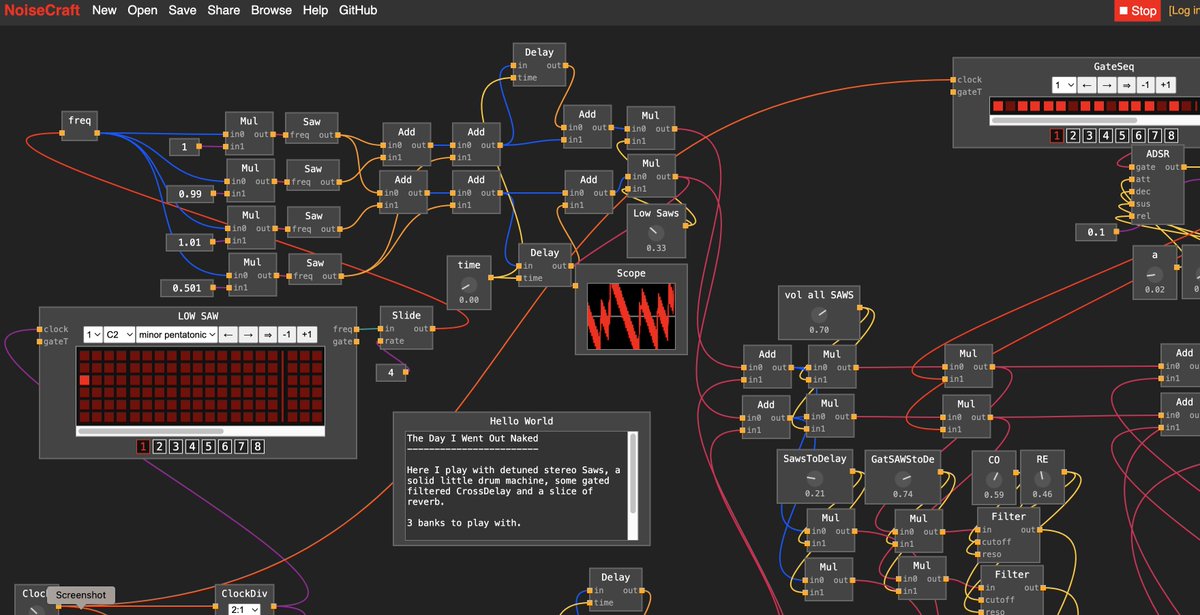Click Share in the top bar
The image size is (1200, 615).
pos(224,10)
